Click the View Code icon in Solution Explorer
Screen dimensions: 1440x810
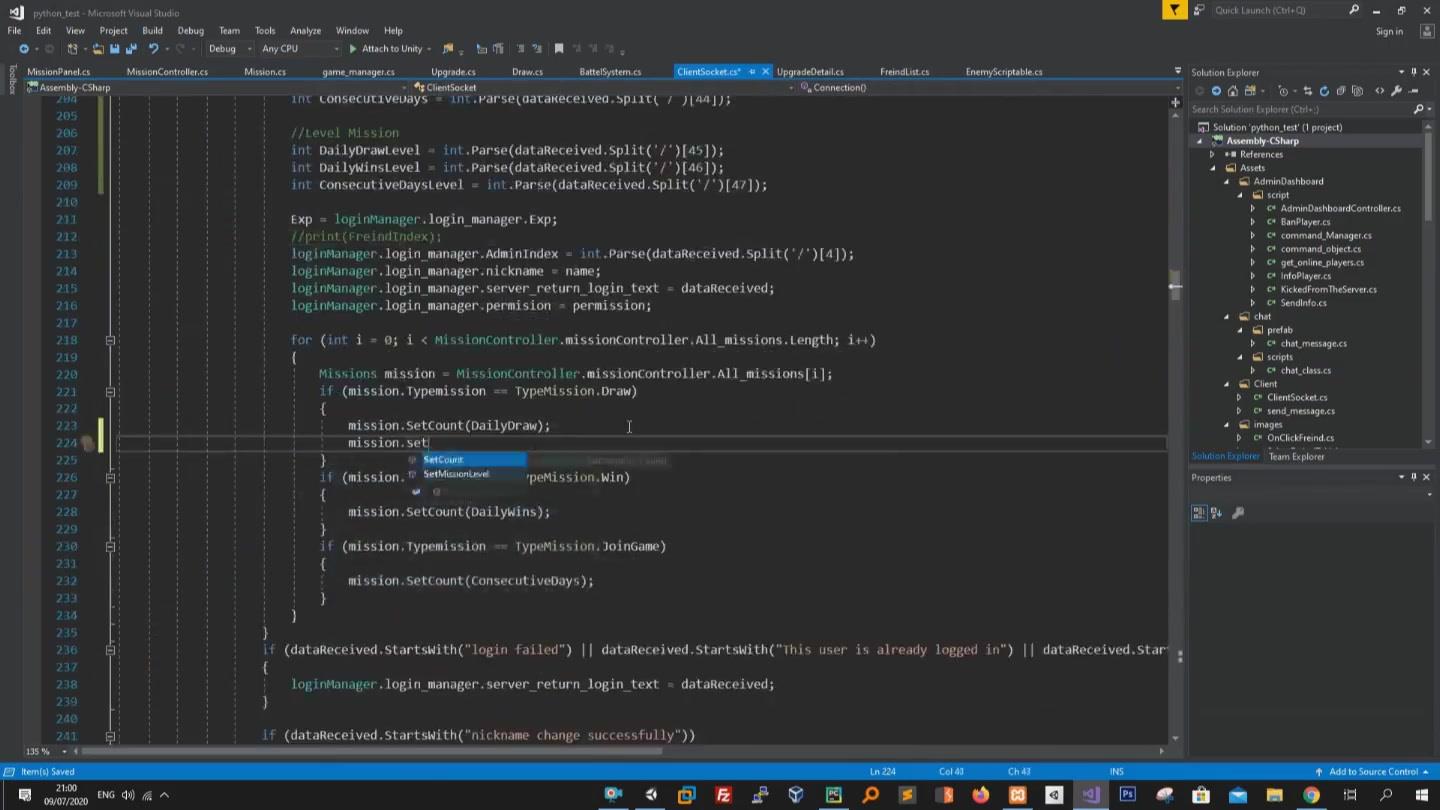click(x=1380, y=91)
